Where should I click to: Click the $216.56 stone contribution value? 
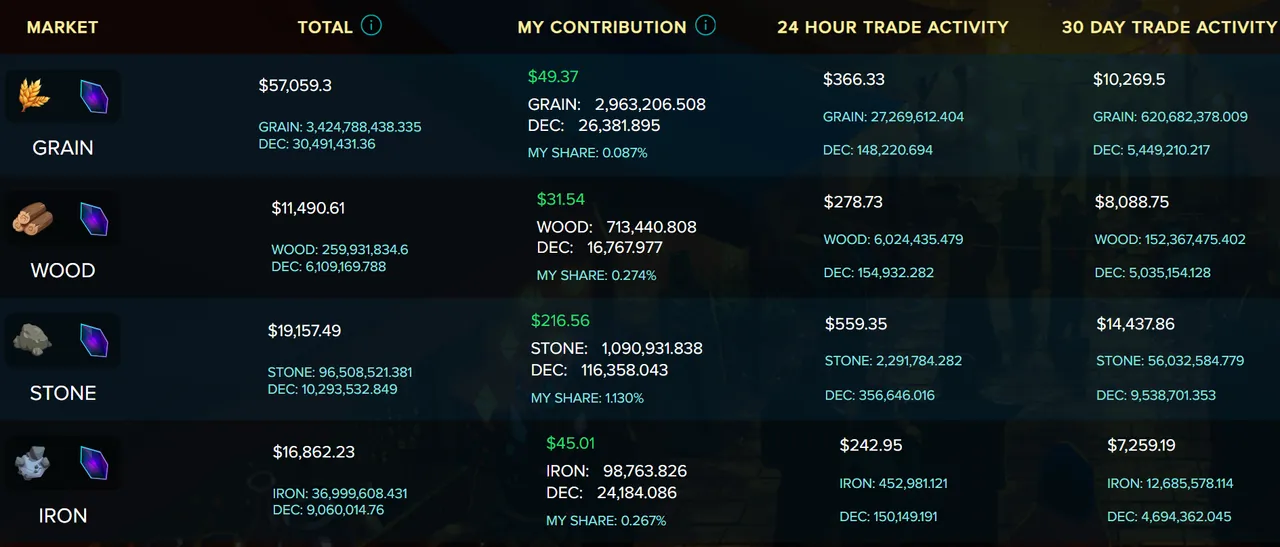561,321
